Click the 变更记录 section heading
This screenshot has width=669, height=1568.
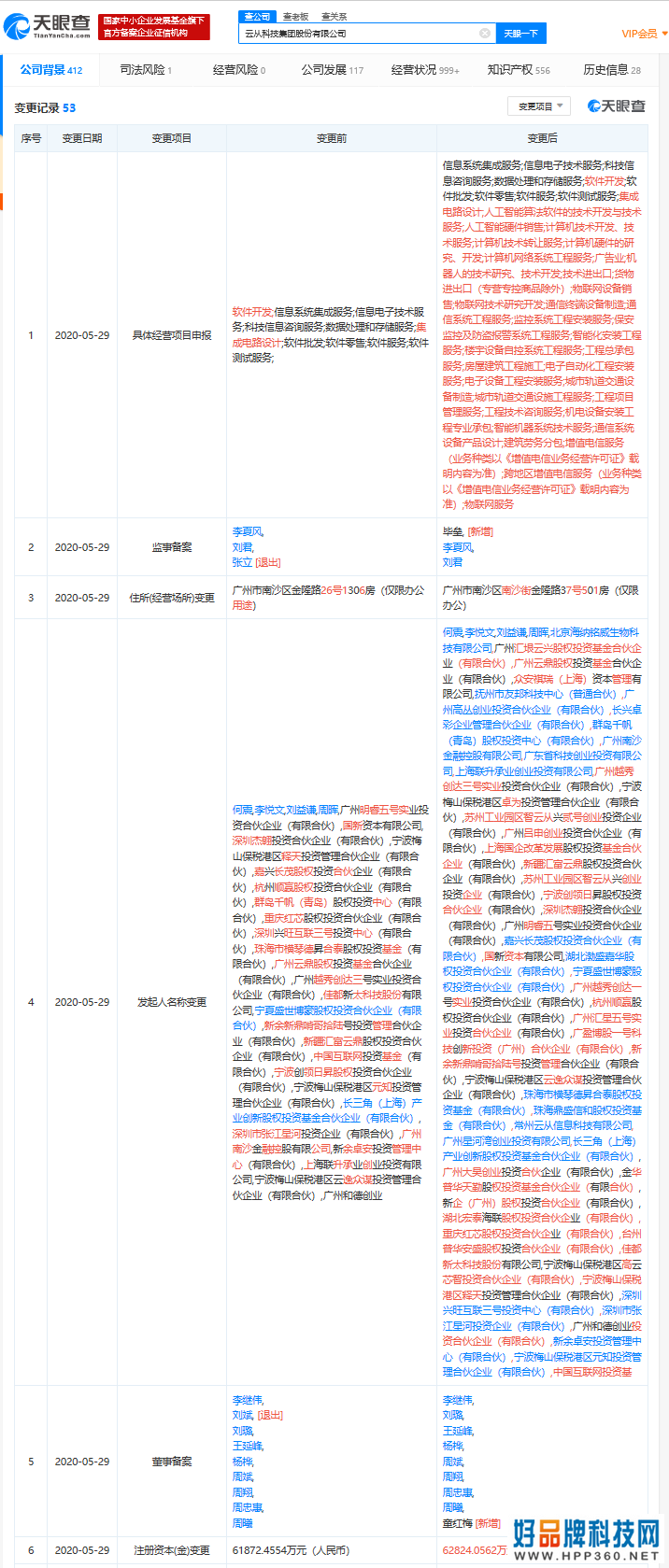click(45, 108)
